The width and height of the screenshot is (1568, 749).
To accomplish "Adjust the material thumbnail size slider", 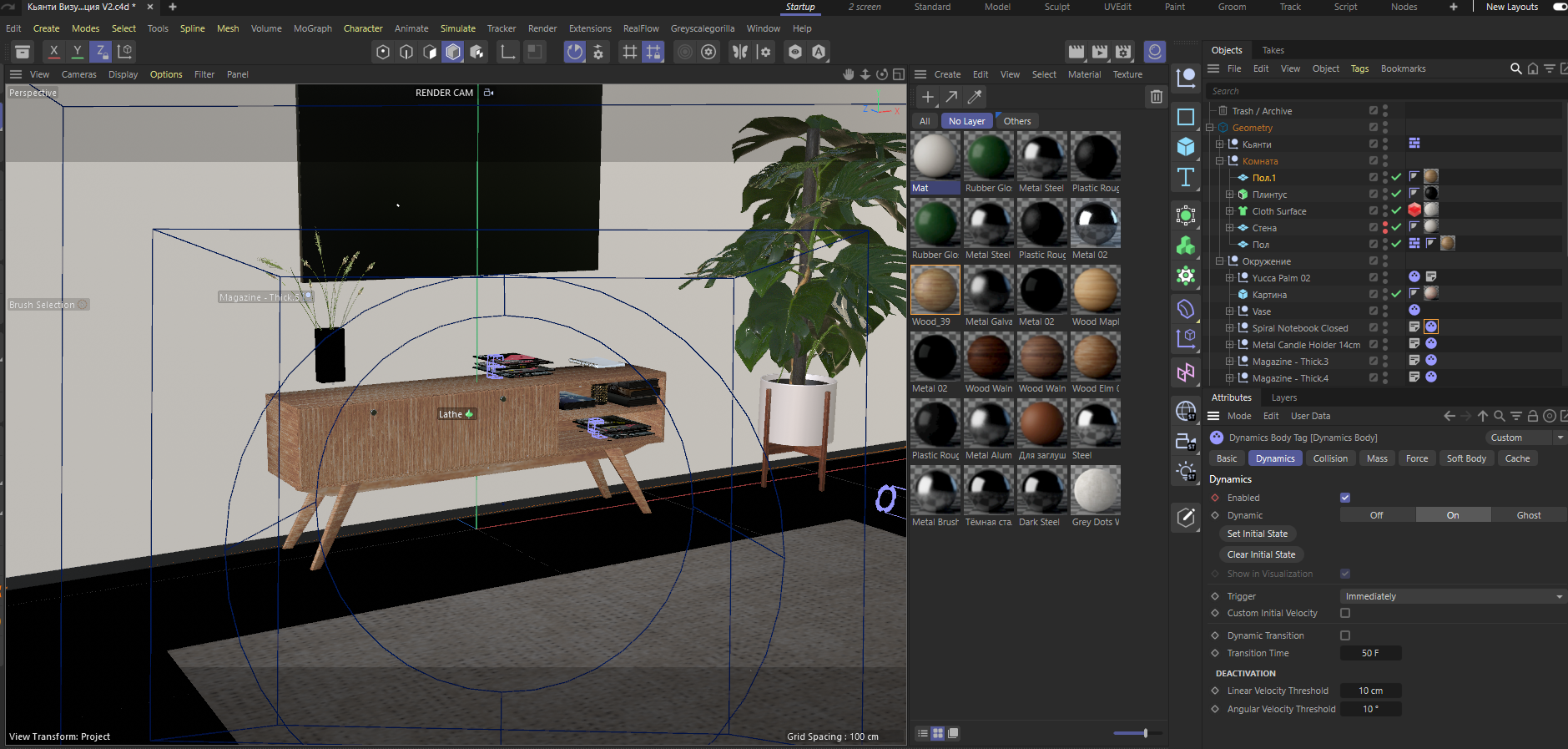I will 1145,733.
